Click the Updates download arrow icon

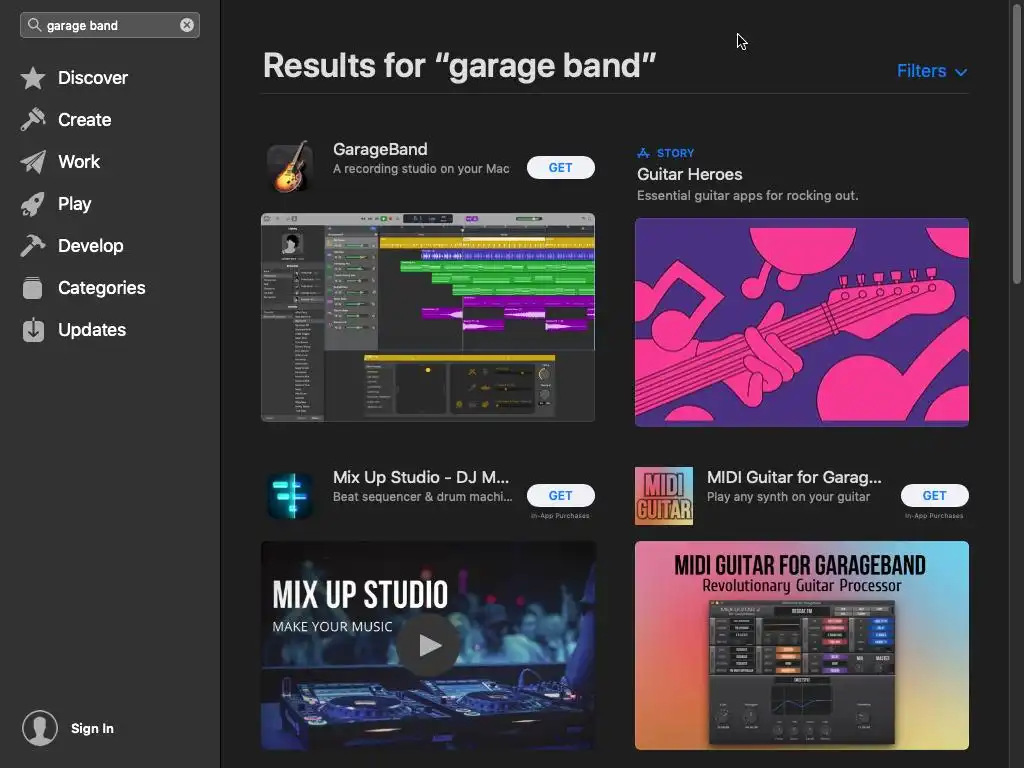click(33, 330)
